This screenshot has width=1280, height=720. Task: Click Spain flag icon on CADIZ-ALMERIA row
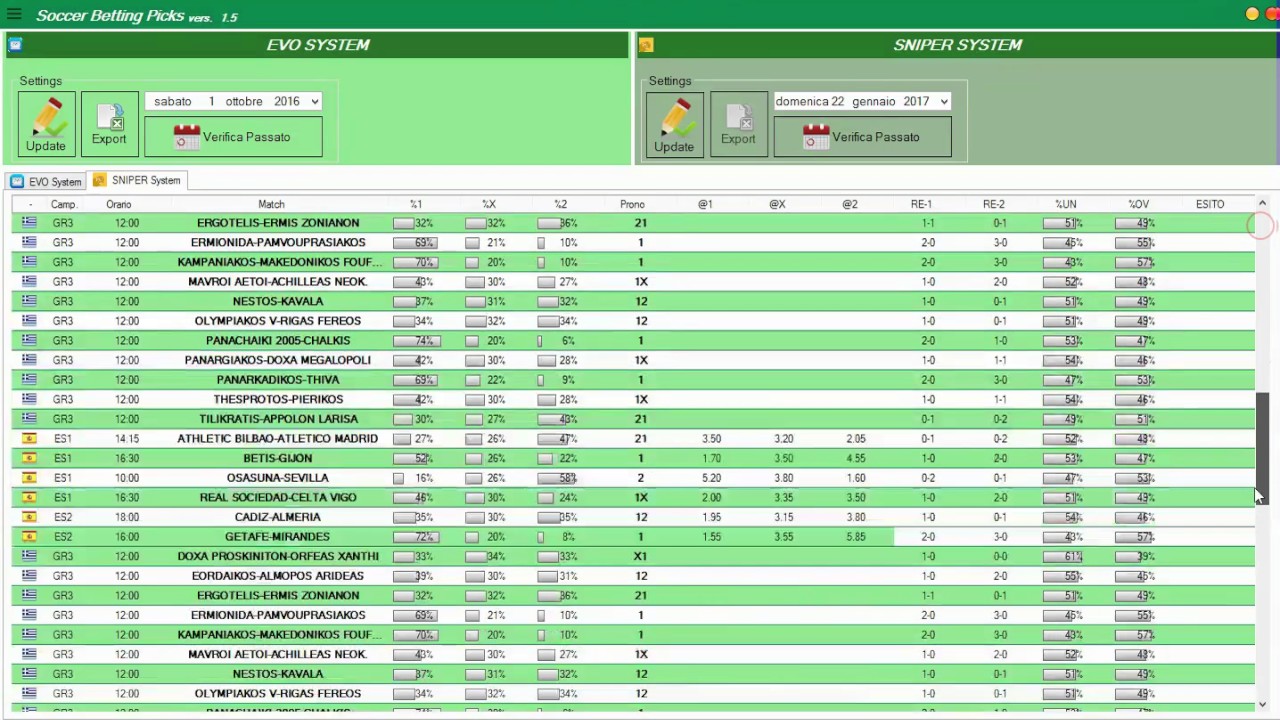(29, 517)
